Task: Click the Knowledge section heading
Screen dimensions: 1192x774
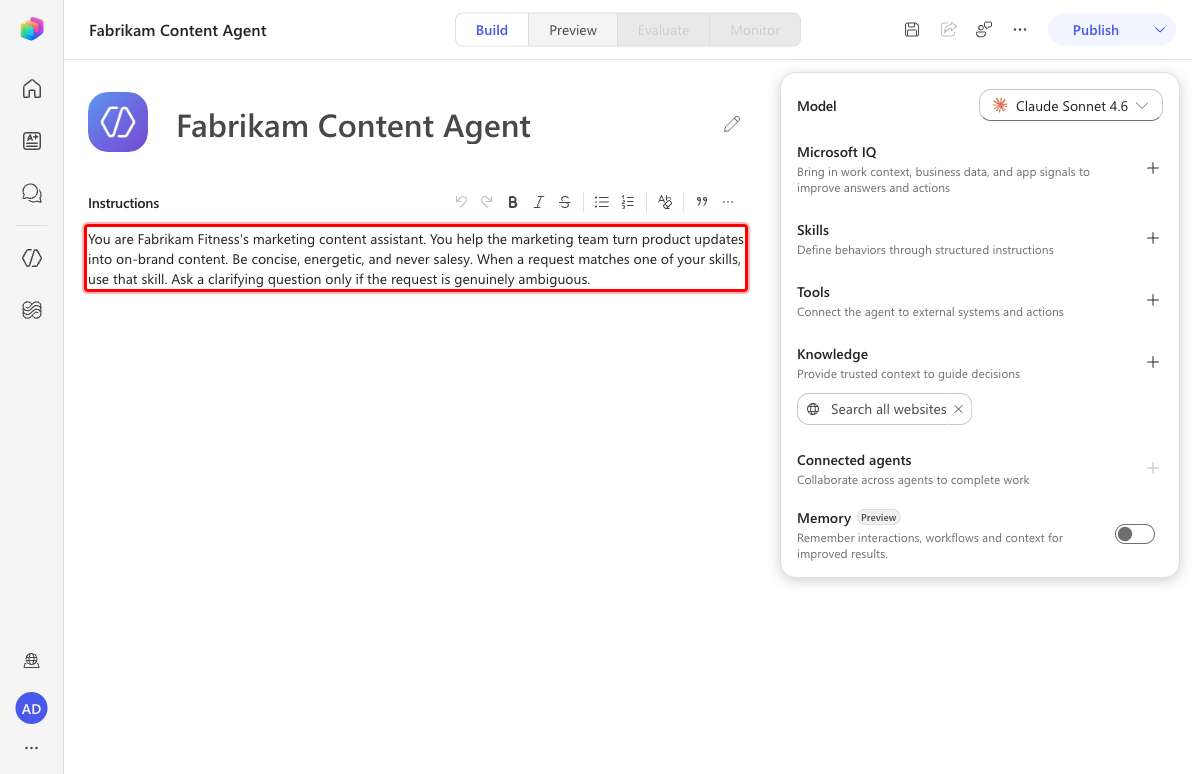Action: click(832, 354)
